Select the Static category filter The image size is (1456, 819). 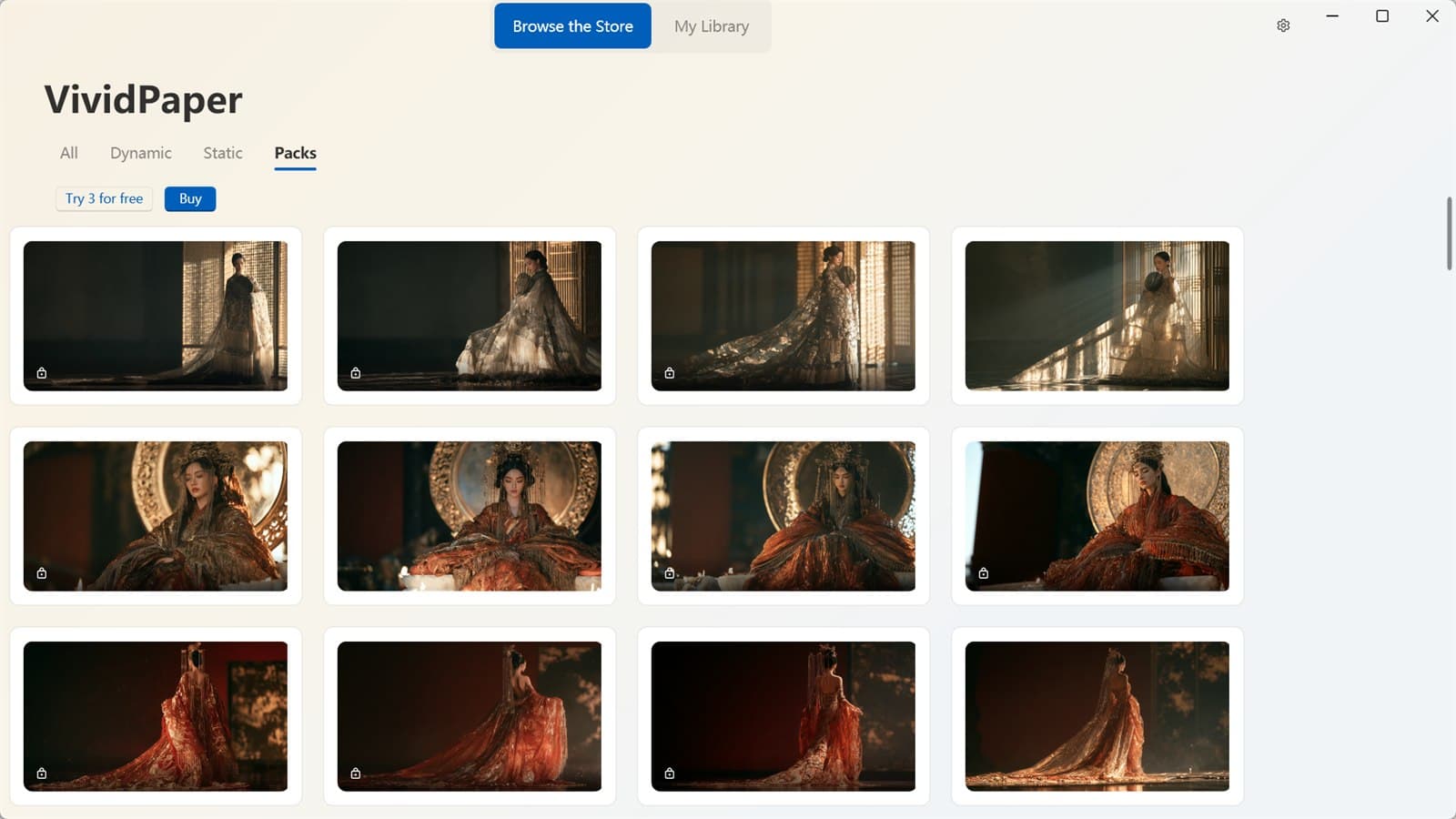pos(223,153)
